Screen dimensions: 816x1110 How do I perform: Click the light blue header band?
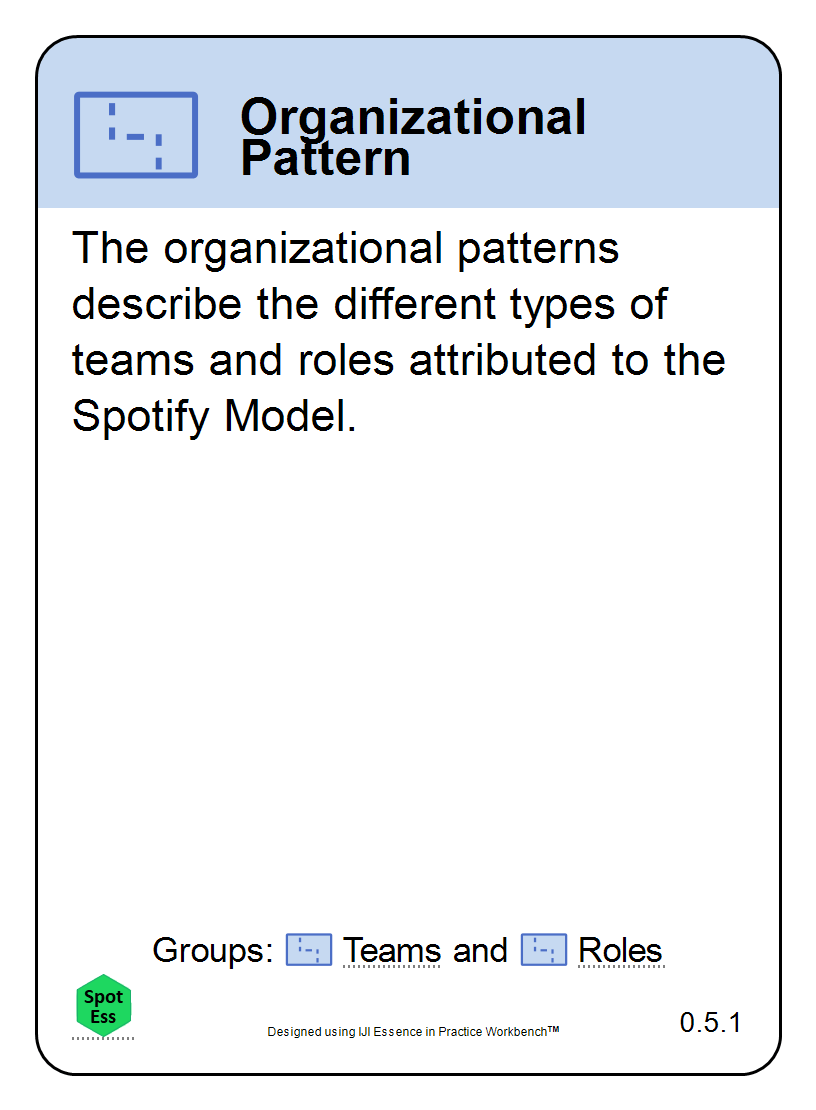408,123
